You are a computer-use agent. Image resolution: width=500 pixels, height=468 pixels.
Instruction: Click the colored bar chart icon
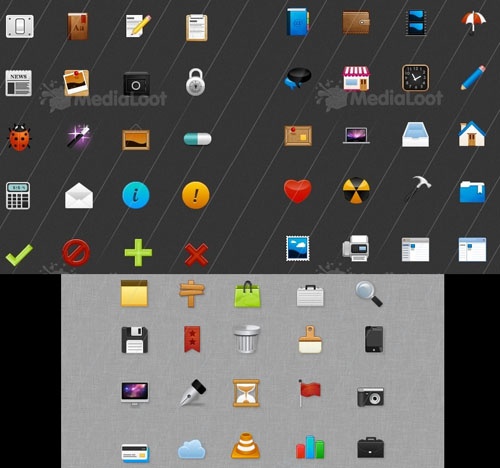pyautogui.click(x=310, y=447)
